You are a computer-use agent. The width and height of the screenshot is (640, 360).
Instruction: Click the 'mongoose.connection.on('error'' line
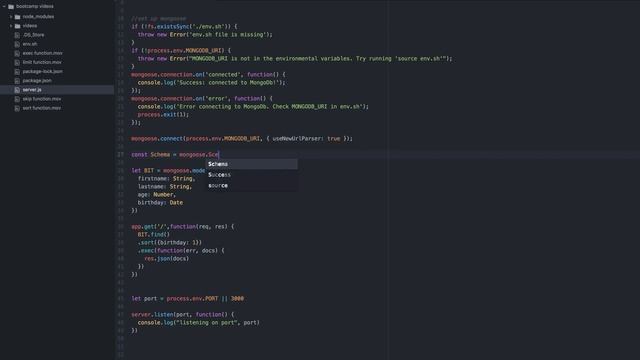pyautogui.click(x=202, y=99)
